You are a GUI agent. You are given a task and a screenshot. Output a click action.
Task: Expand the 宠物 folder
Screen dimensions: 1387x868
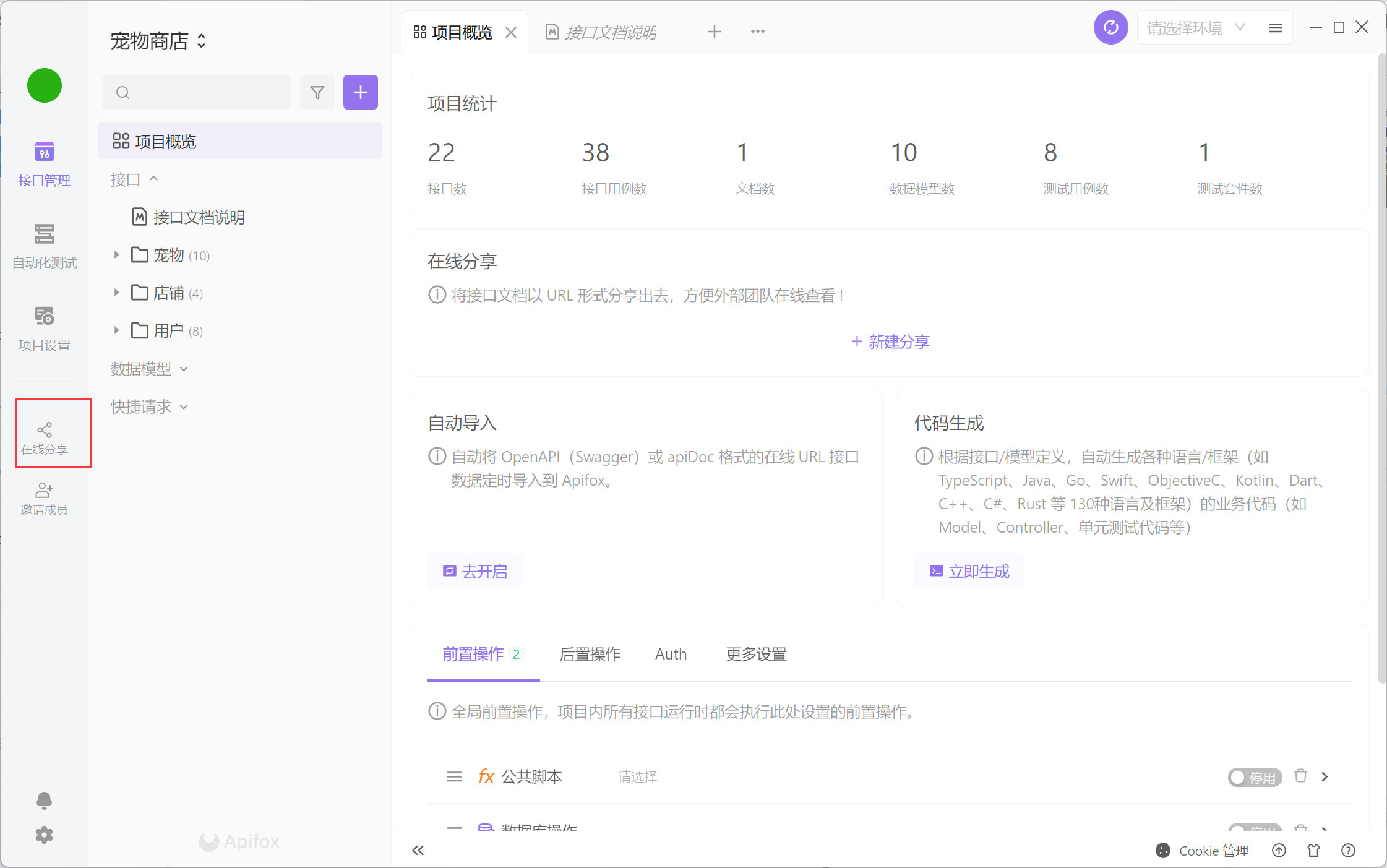click(x=116, y=255)
